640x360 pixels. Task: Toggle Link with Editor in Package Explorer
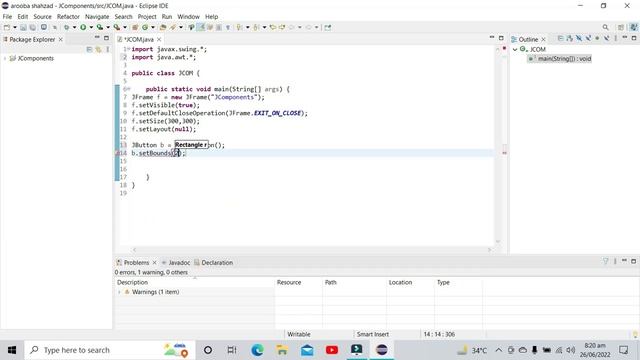[98, 49]
